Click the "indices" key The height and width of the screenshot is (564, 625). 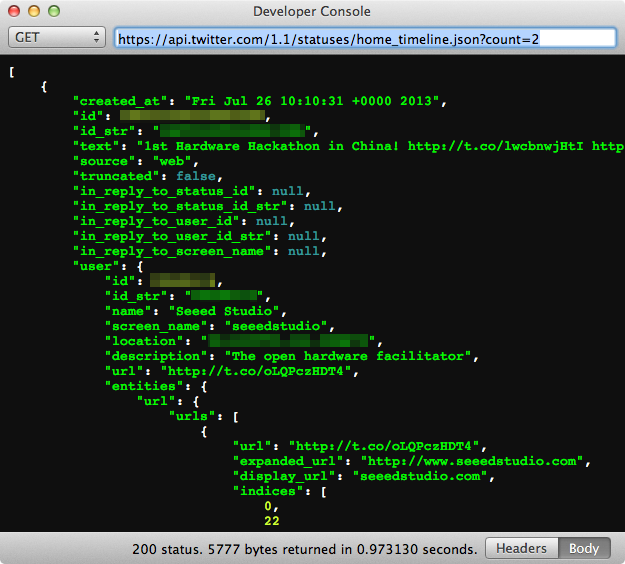tap(268, 491)
